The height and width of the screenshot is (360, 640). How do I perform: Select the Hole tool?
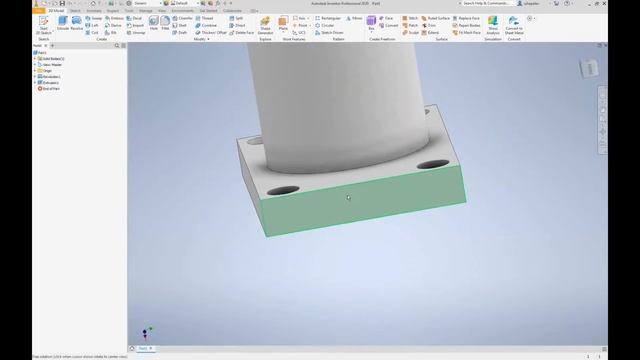(153, 23)
